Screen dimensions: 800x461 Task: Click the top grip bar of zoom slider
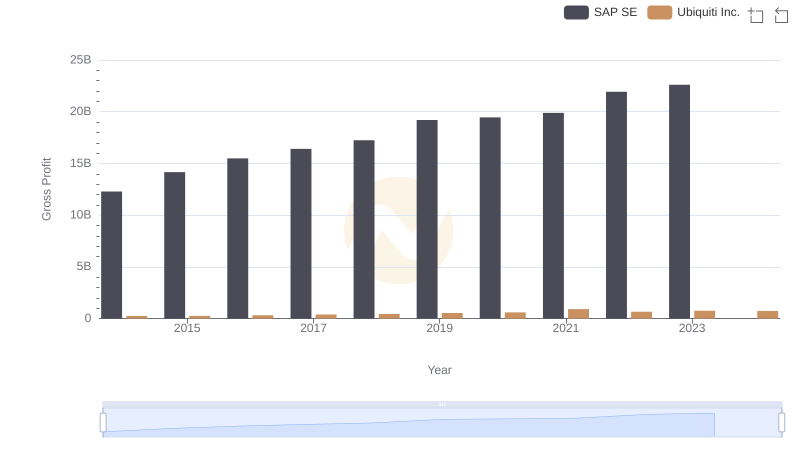(442, 404)
